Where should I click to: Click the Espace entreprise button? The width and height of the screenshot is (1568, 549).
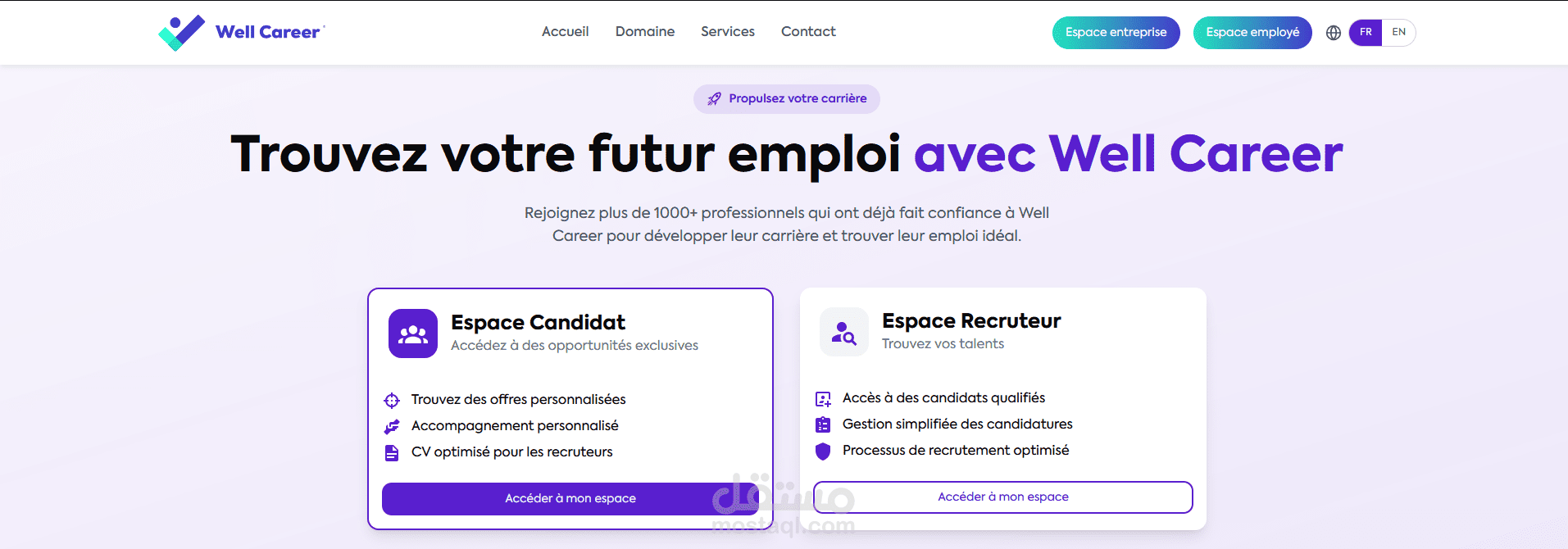1116,33
